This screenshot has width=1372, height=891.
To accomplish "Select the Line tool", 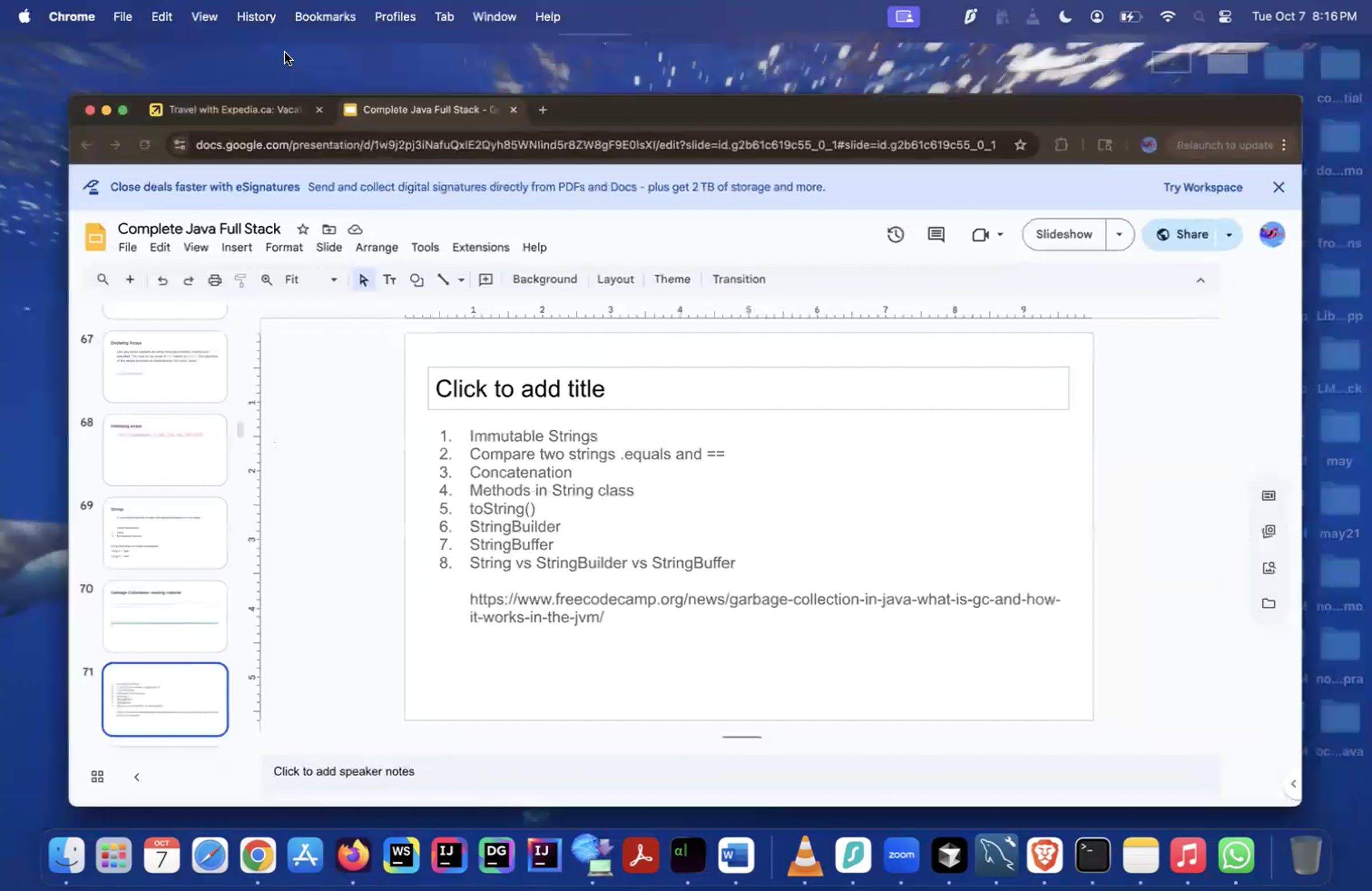I will pos(442,280).
